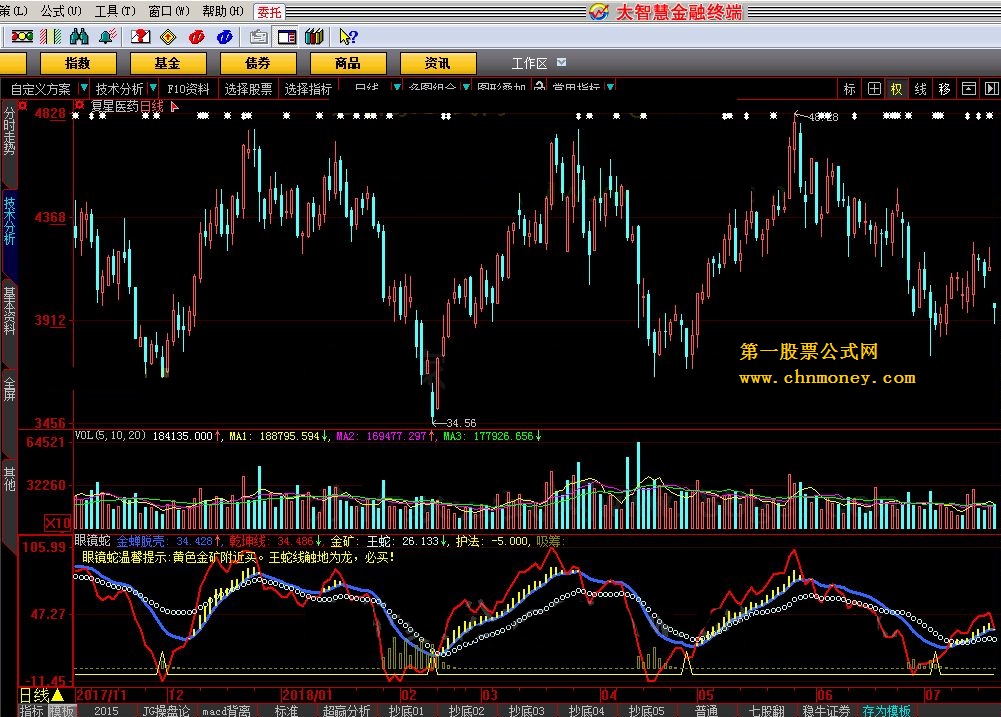Click the play-to-end panel icon at far right
Screen dimensions: 1001x717
(991, 89)
